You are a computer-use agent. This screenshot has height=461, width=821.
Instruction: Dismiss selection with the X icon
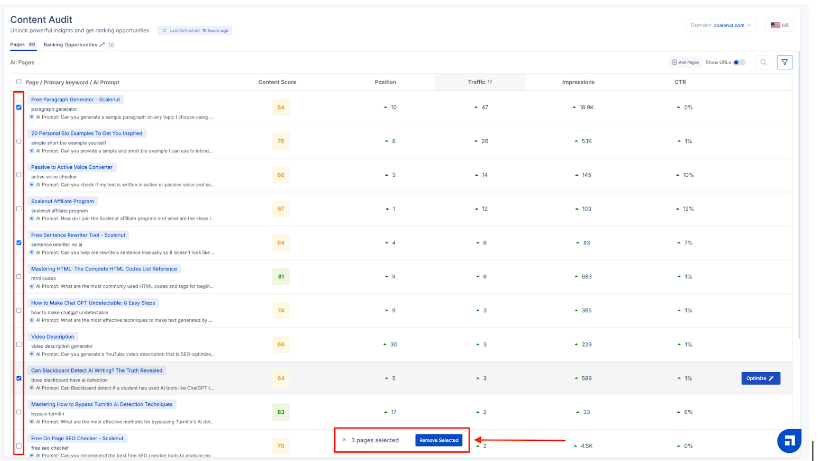point(344,440)
